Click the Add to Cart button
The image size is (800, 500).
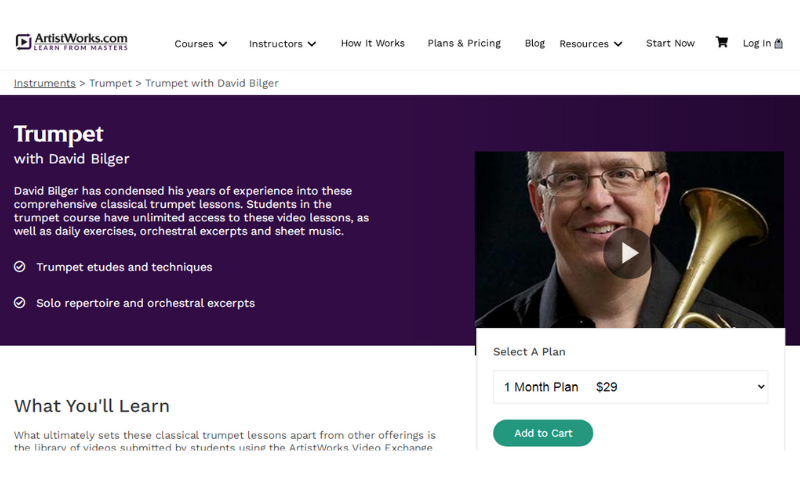543,433
